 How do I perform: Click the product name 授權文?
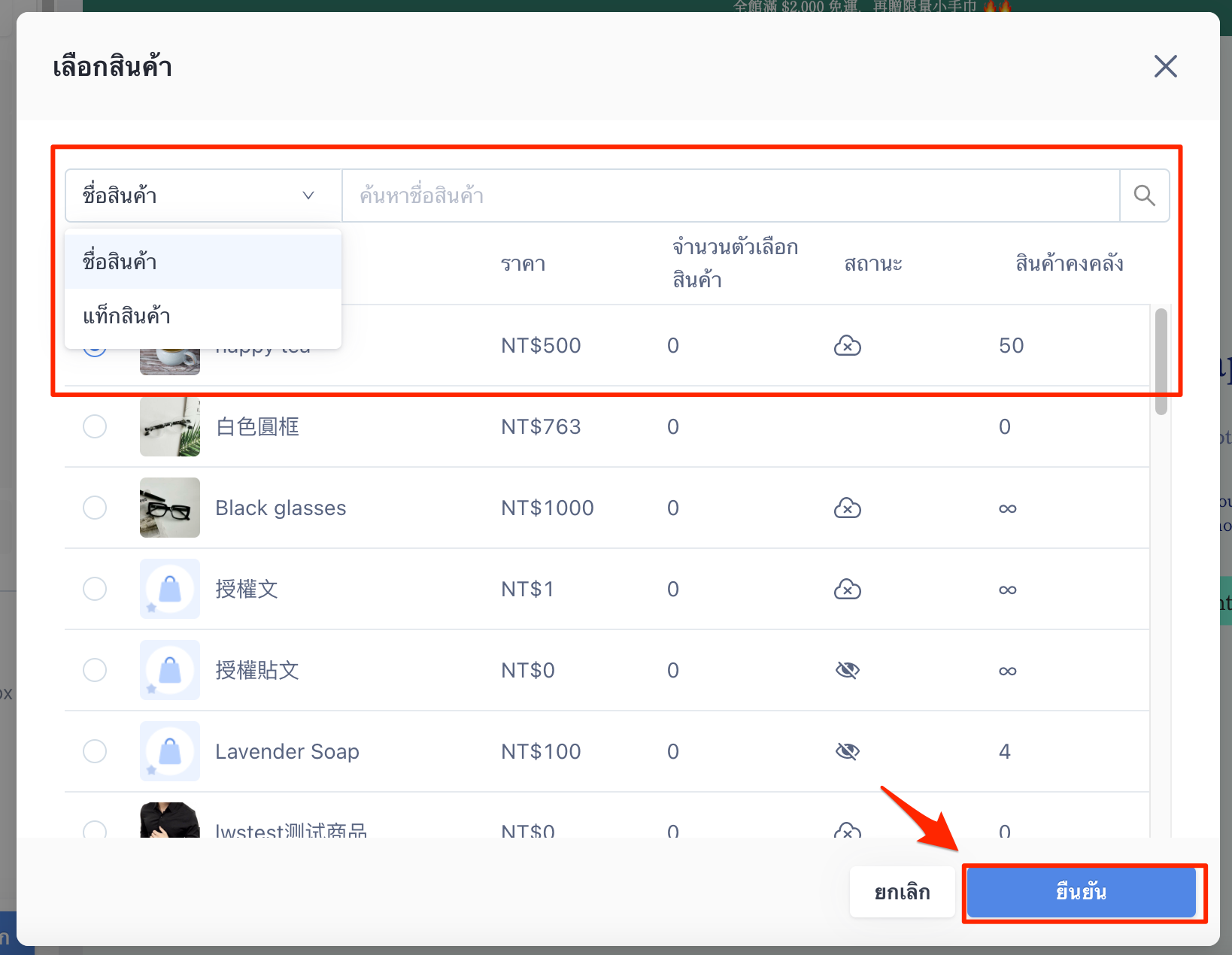247,589
